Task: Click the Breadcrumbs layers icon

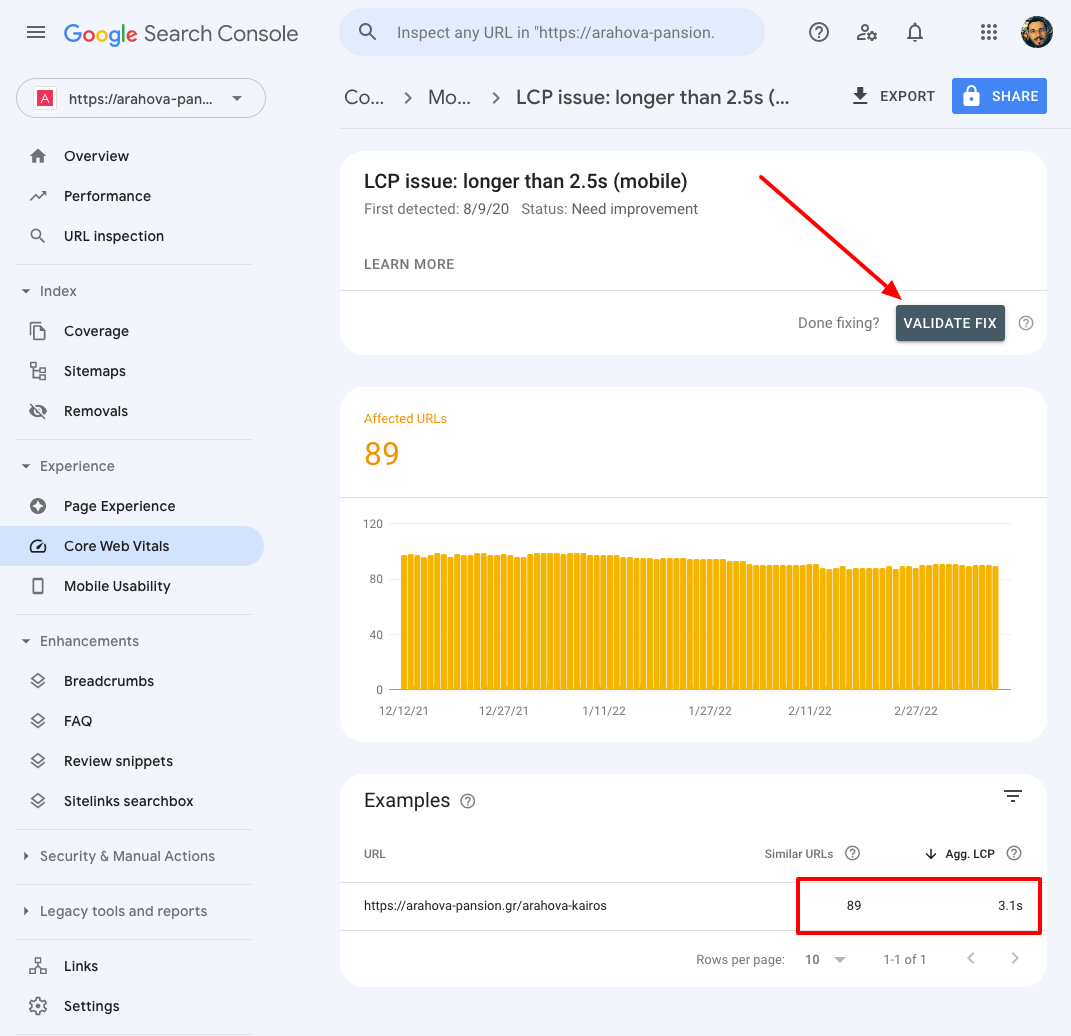Action: (38, 681)
